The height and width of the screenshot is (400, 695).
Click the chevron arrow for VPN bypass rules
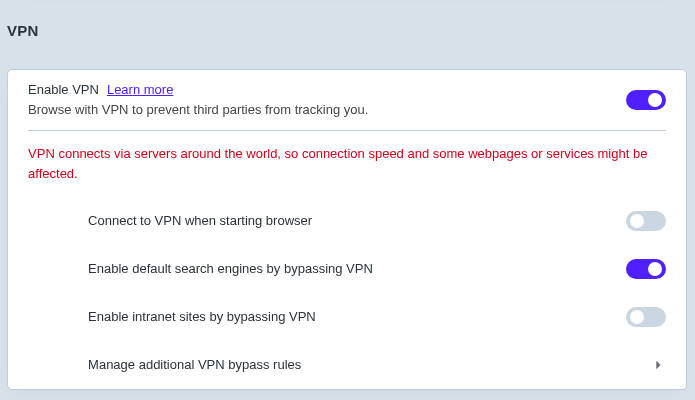click(x=658, y=365)
